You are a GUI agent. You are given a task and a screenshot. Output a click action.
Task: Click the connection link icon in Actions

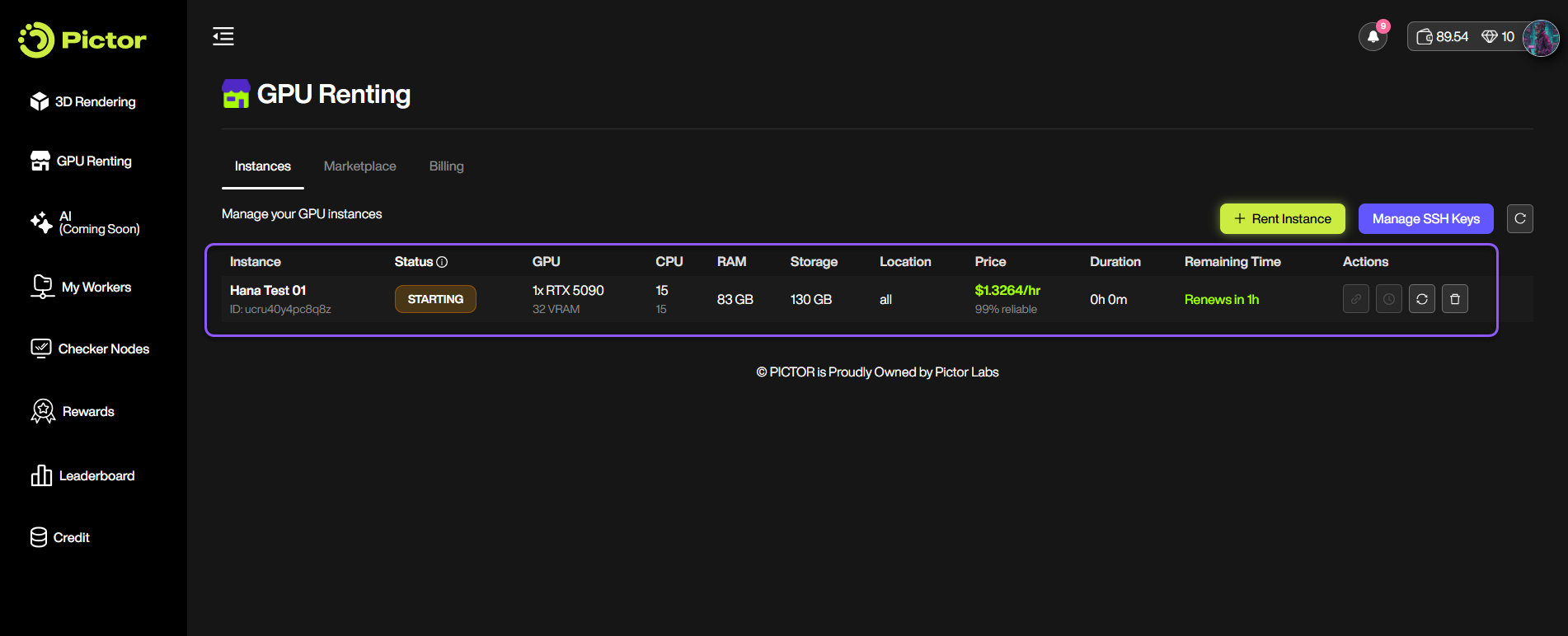coord(1355,299)
